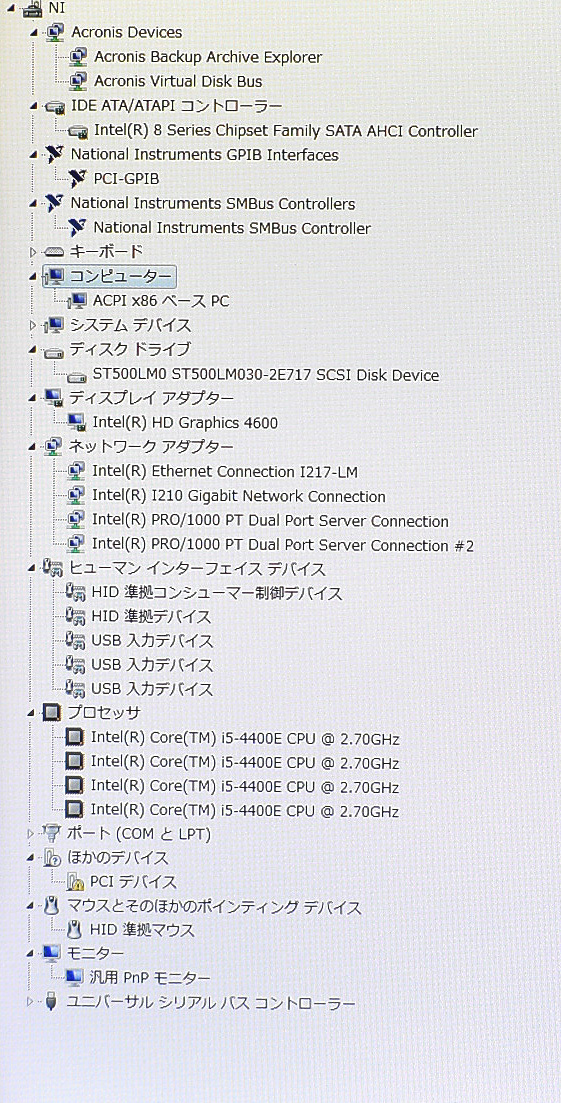
Task: Select the 汎用 PnP モニター icon
Action: click(x=75, y=977)
